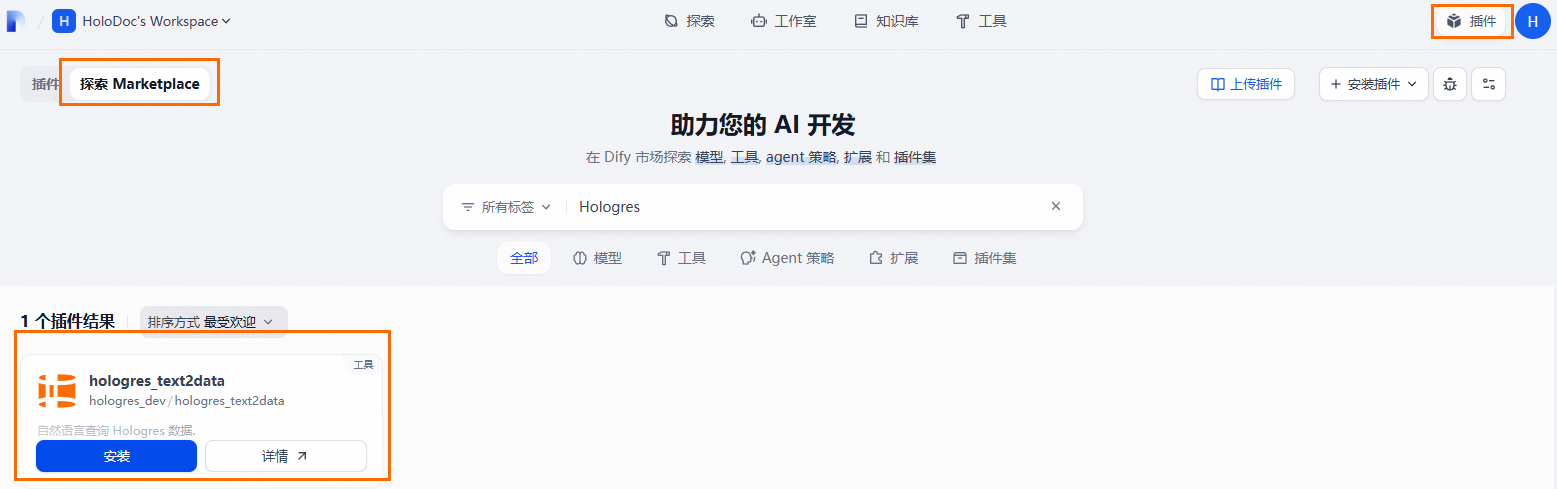
Task: Filter by Agent 策略 category
Action: [787, 258]
